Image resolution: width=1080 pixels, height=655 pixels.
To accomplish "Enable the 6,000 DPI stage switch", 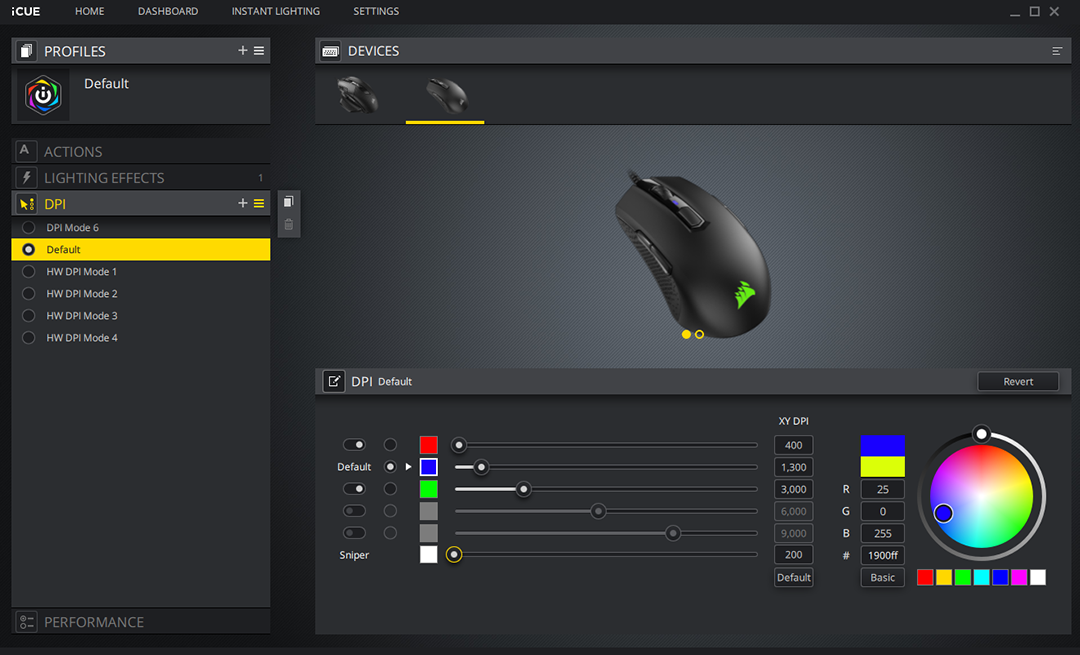I will 354,511.
